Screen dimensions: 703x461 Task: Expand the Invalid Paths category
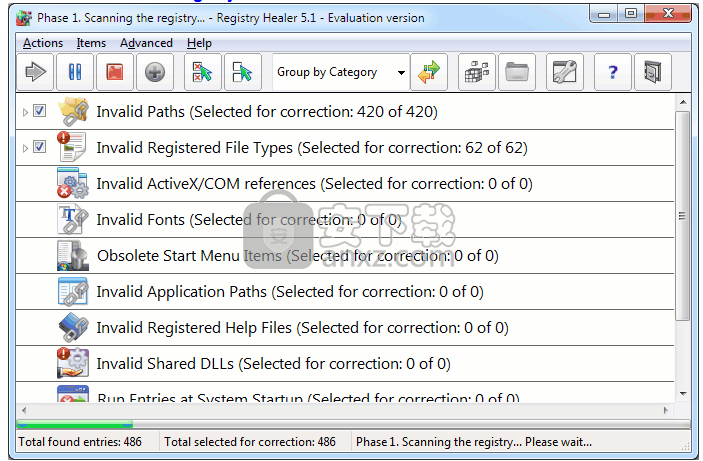(25, 112)
